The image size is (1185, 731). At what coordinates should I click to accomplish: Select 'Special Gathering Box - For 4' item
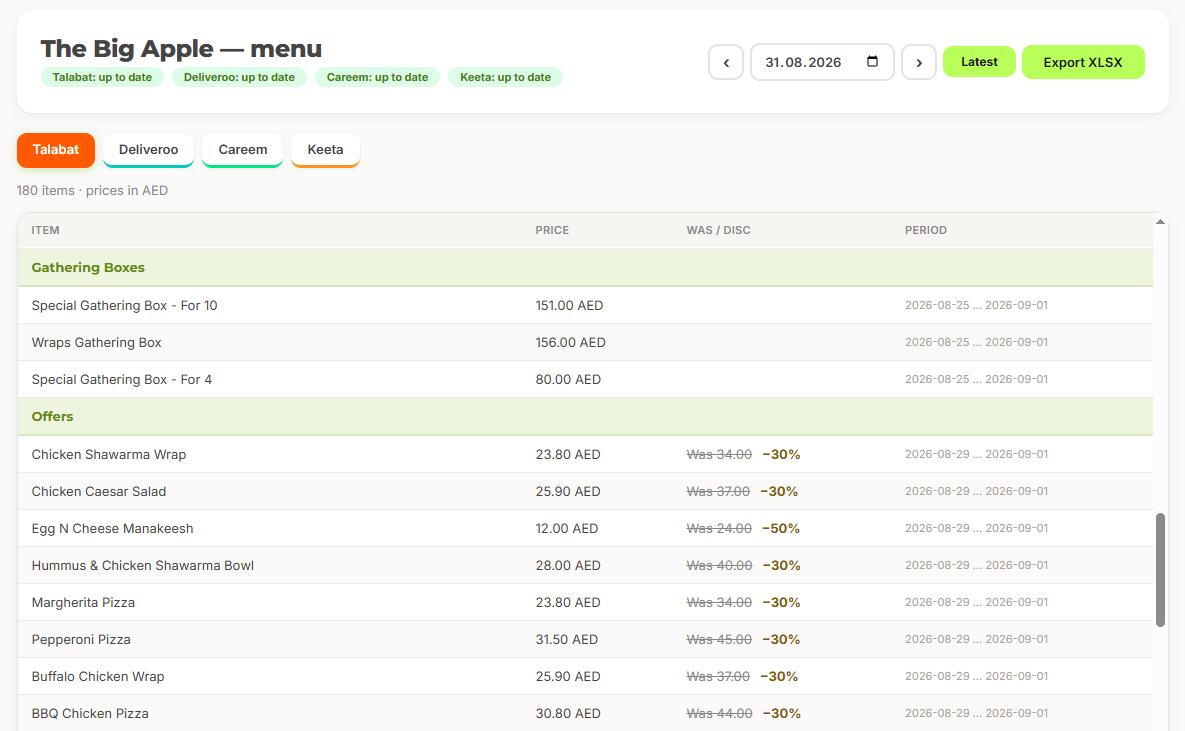[x=122, y=379]
